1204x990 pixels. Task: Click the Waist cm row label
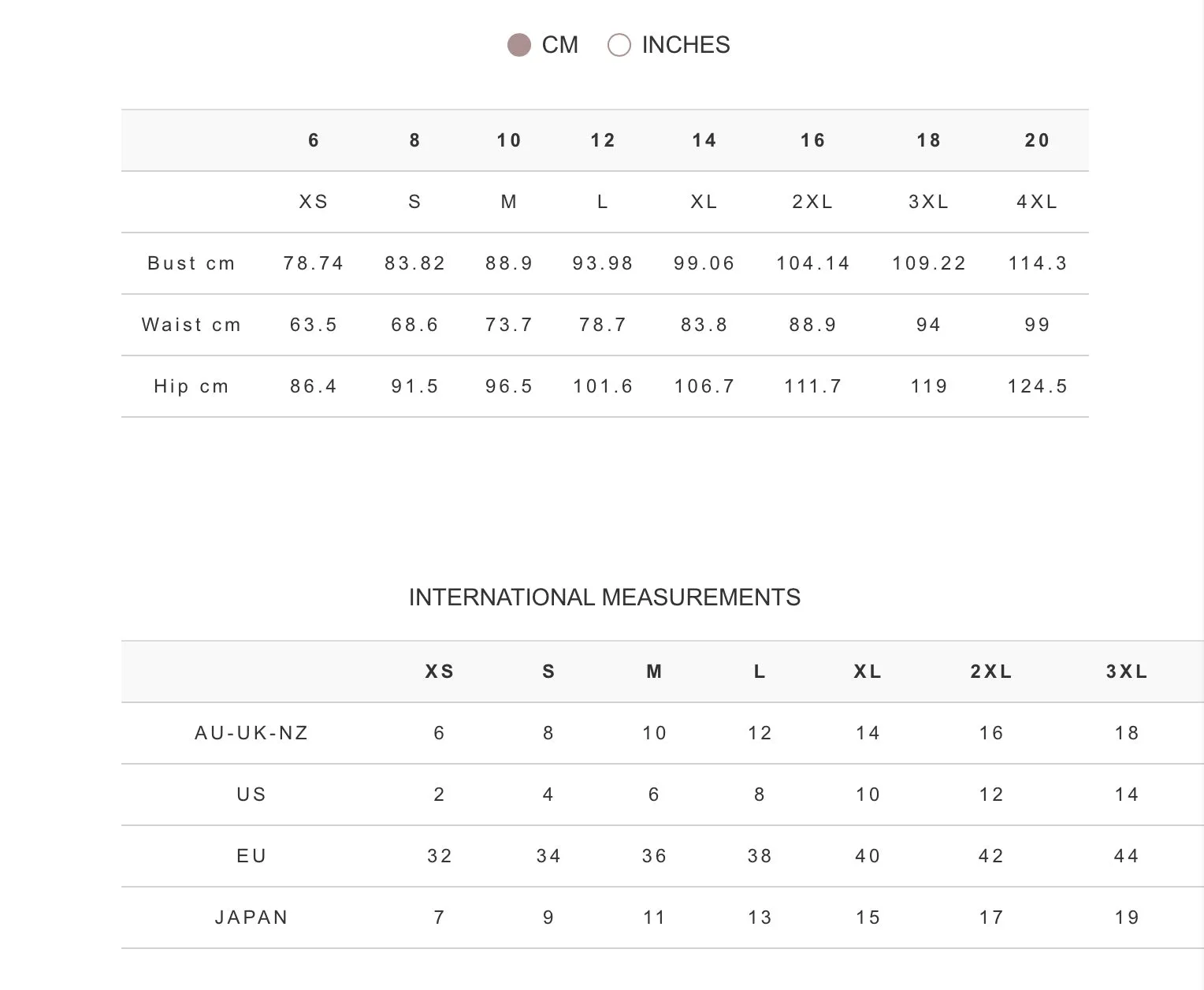(191, 325)
